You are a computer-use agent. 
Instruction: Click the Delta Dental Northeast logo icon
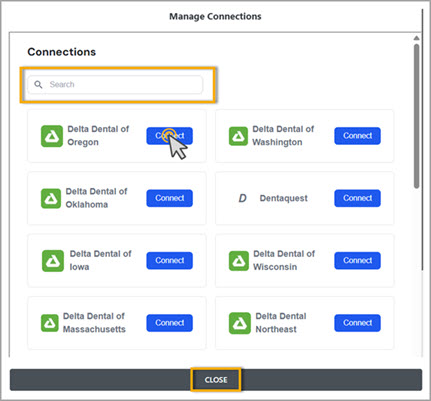click(x=240, y=323)
